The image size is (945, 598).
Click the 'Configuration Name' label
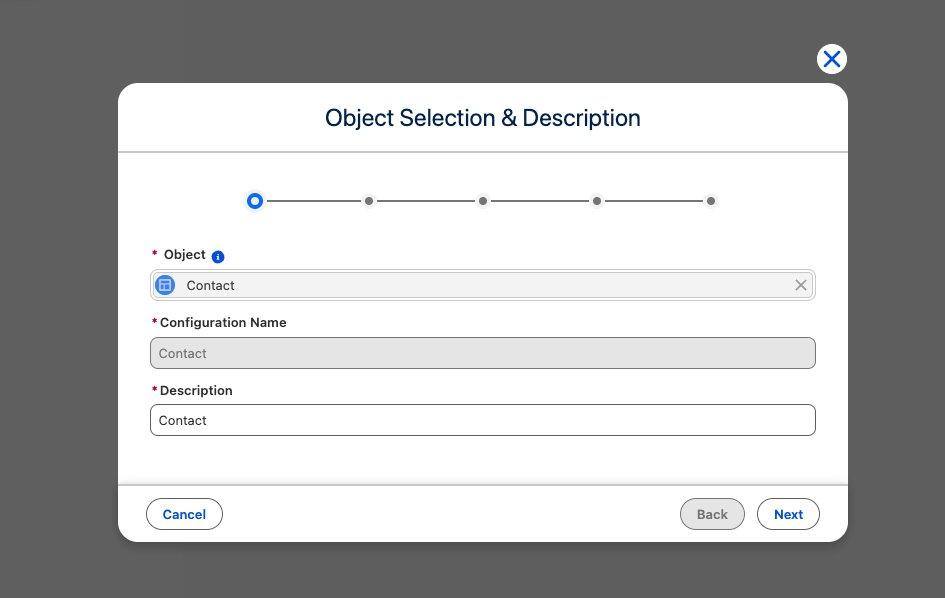(223, 323)
